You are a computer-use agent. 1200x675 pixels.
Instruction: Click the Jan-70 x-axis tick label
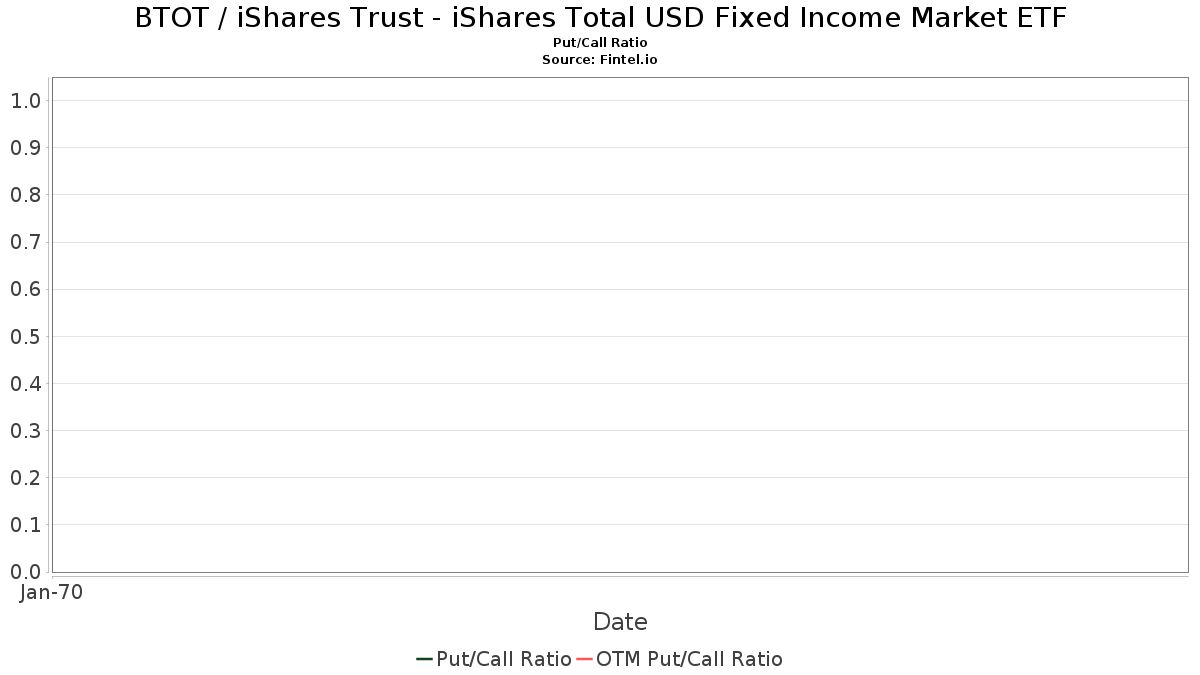point(52,592)
